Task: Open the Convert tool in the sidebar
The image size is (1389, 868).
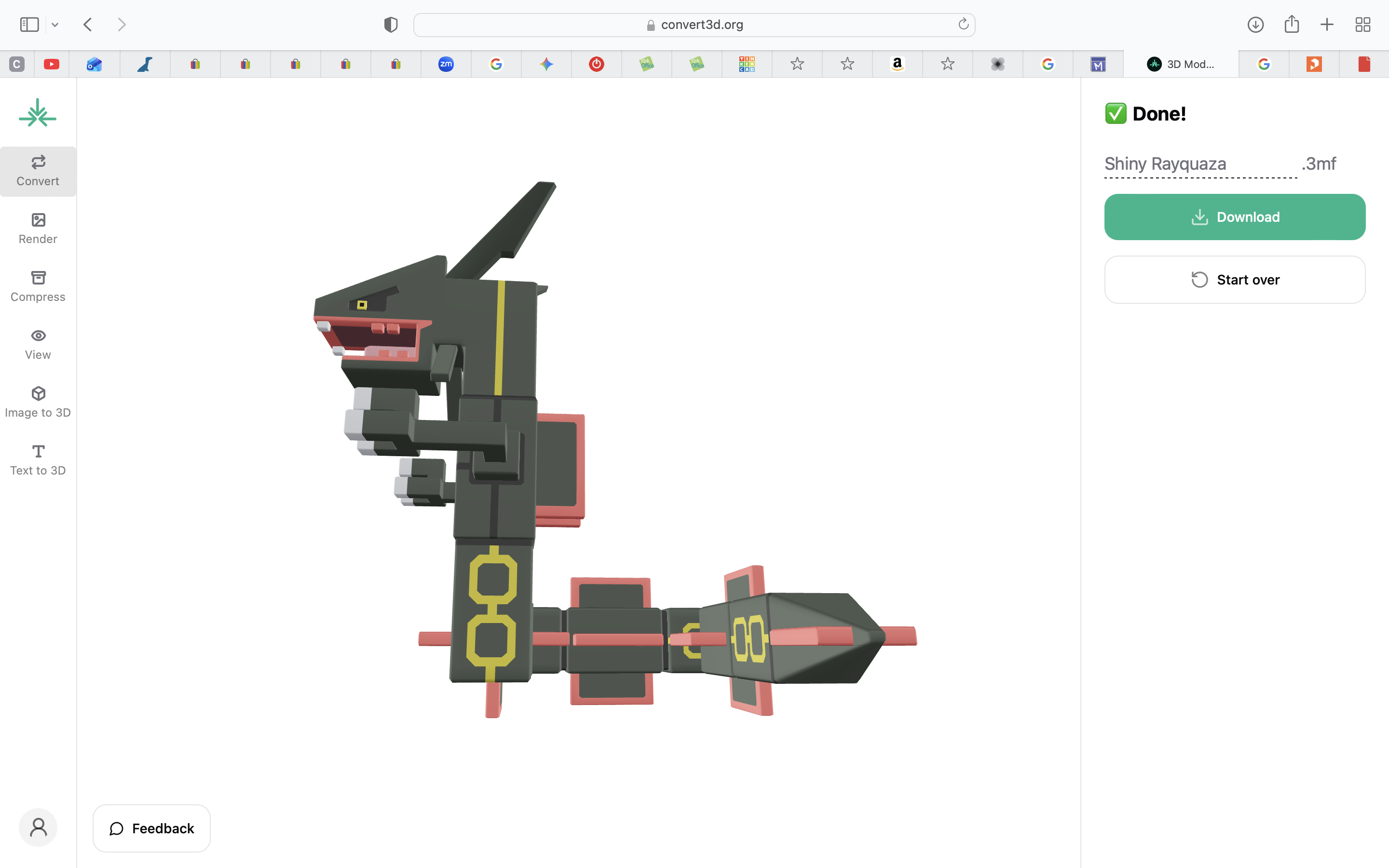Action: pyautogui.click(x=38, y=171)
